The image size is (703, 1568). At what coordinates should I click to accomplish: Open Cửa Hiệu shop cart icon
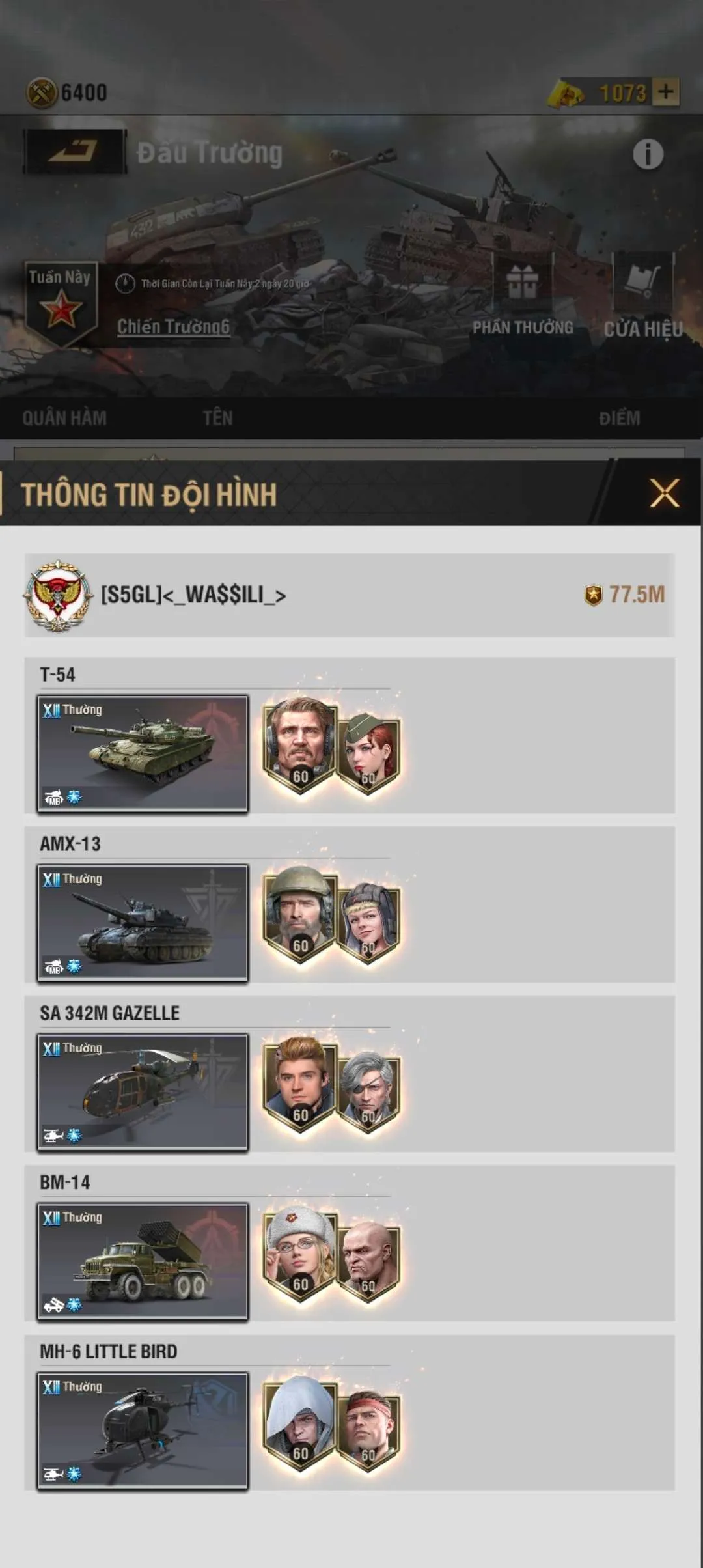click(x=643, y=280)
